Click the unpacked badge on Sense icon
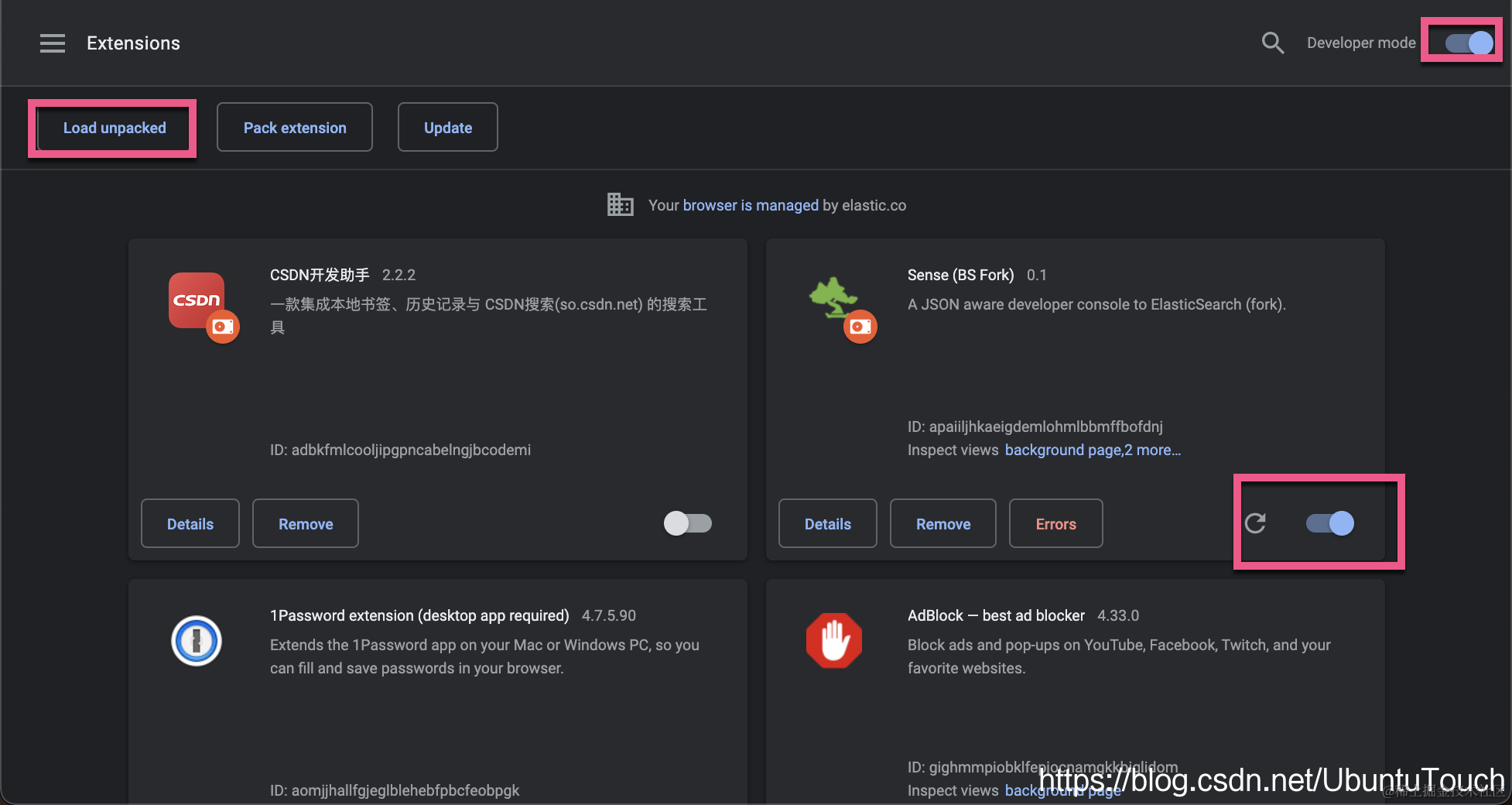Screen dimensions: 1512x805 (x=860, y=327)
